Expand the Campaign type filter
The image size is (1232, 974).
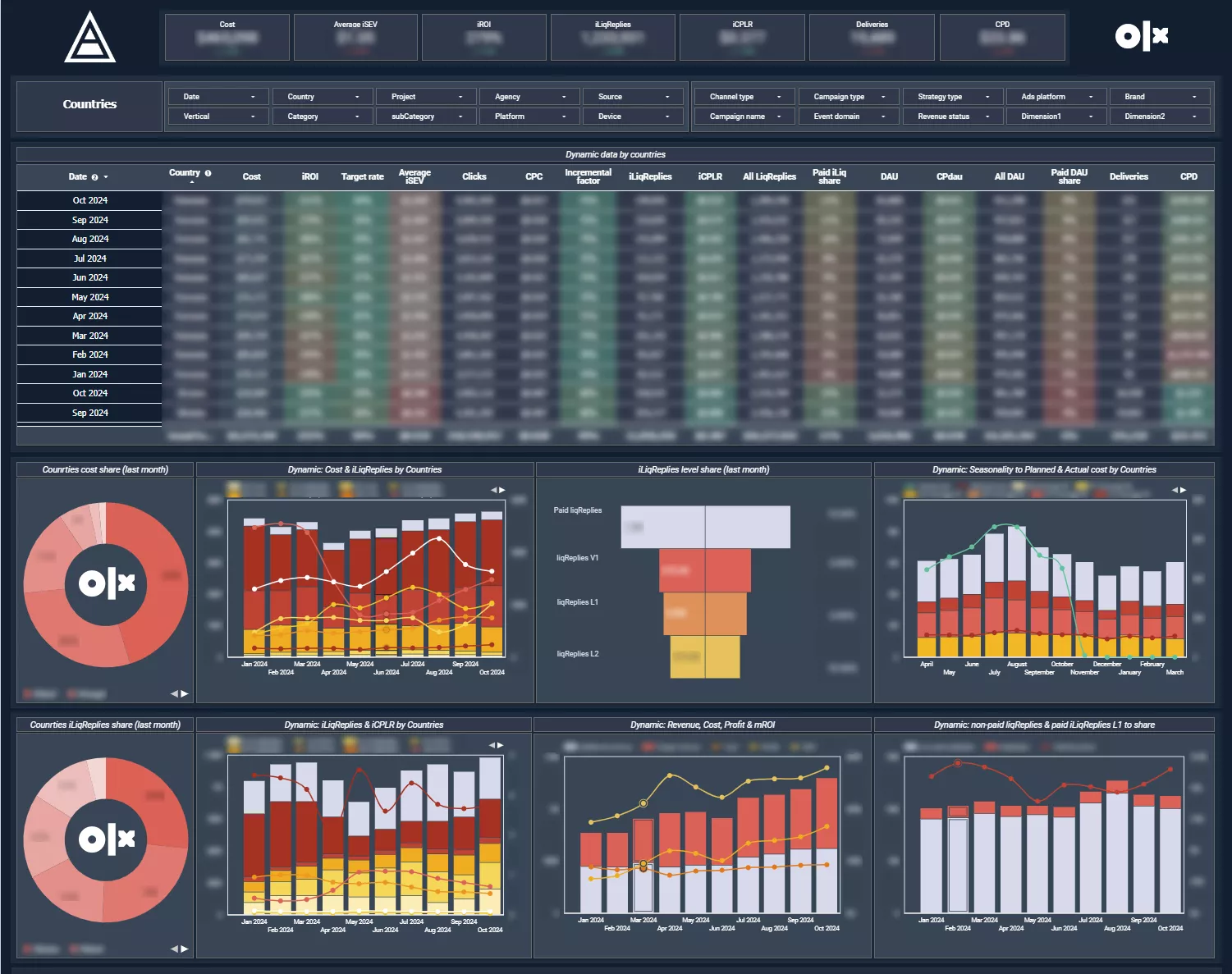(x=849, y=97)
